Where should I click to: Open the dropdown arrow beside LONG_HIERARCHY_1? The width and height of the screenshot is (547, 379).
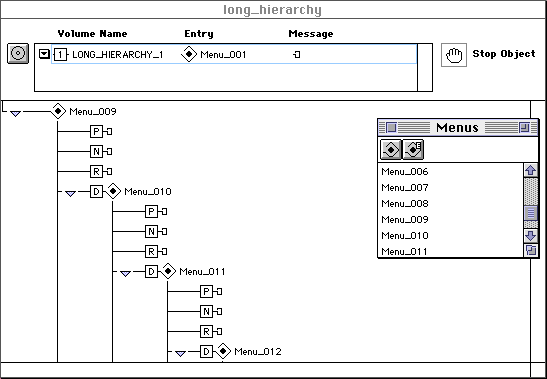44,54
